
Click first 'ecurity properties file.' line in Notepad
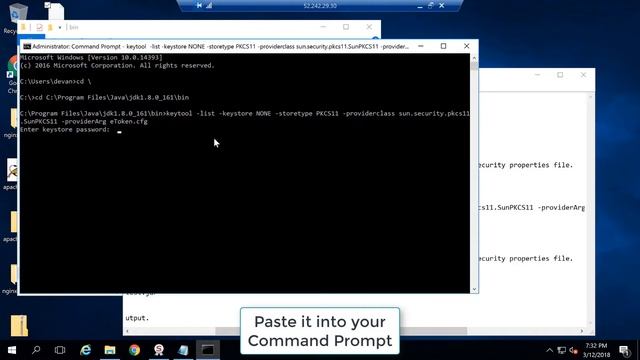(527, 165)
